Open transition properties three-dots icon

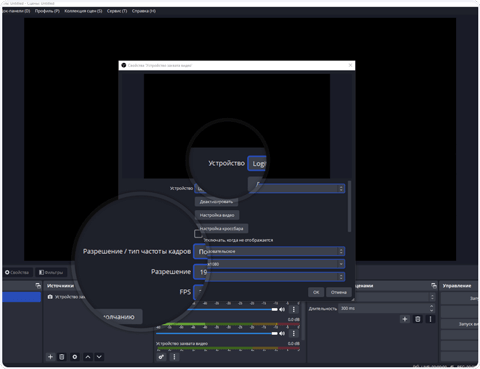[430, 319]
